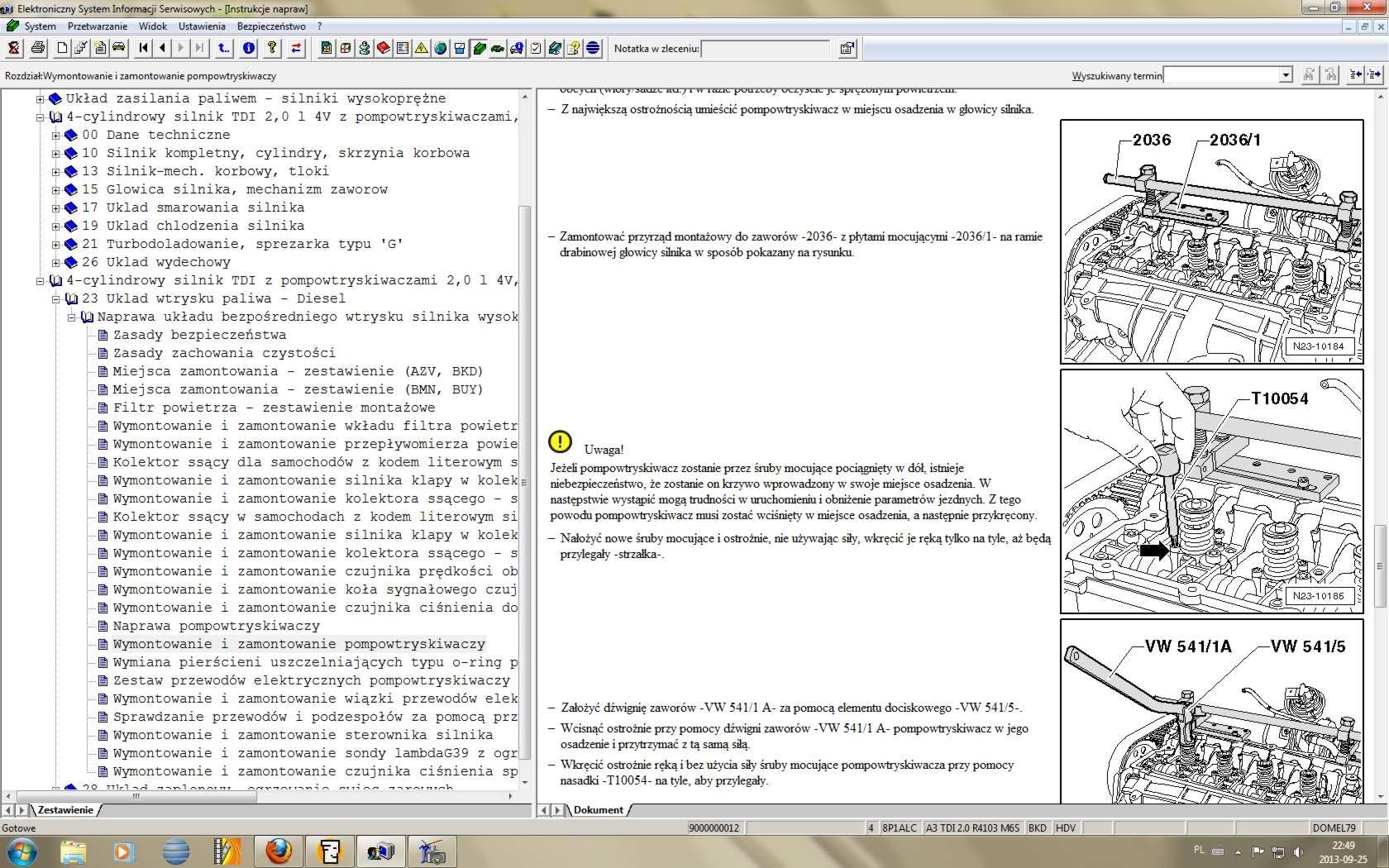The width and height of the screenshot is (1389, 868).
Task: Click the car icon next to document icons
Action: coord(119,48)
